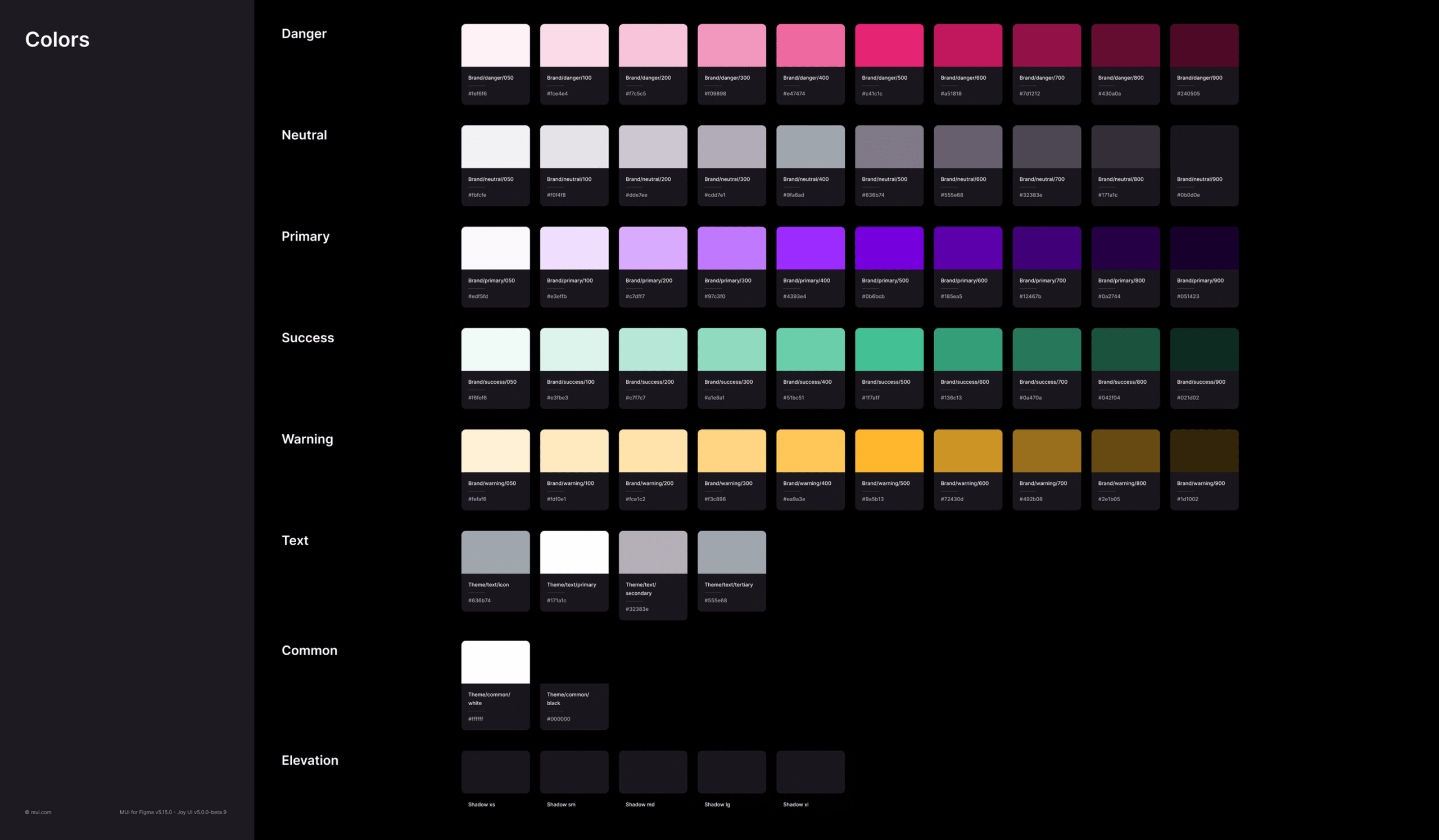Click the mui.com link in footer
The width and height of the screenshot is (1439, 840).
pyautogui.click(x=40, y=812)
